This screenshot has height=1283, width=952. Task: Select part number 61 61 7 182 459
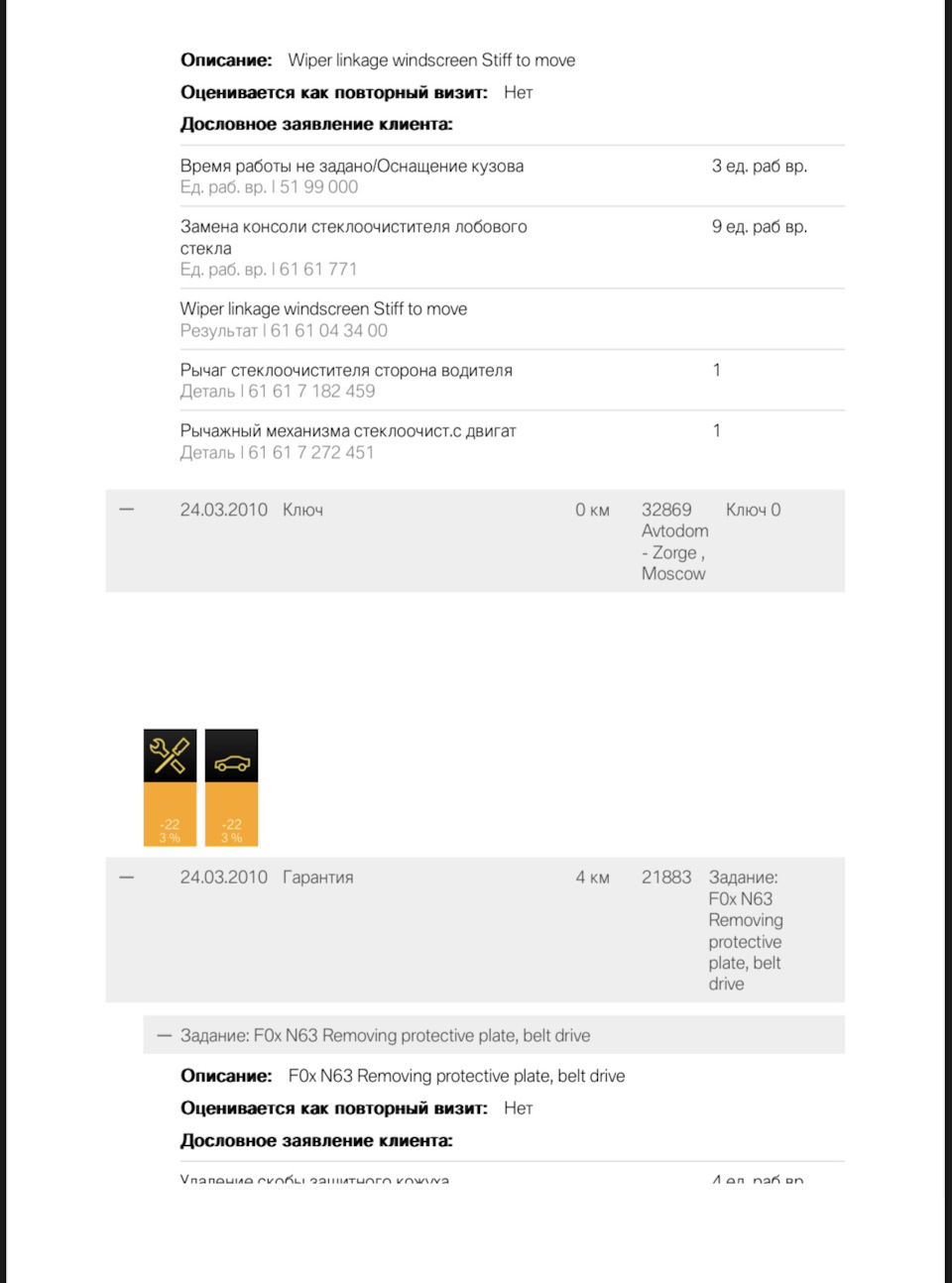coord(311,392)
